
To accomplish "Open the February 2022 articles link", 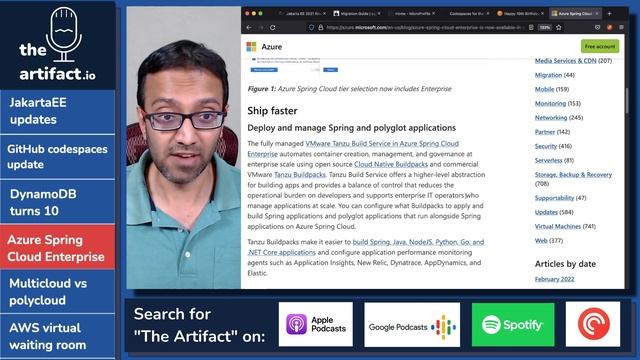I will pyautogui.click(x=554, y=279).
